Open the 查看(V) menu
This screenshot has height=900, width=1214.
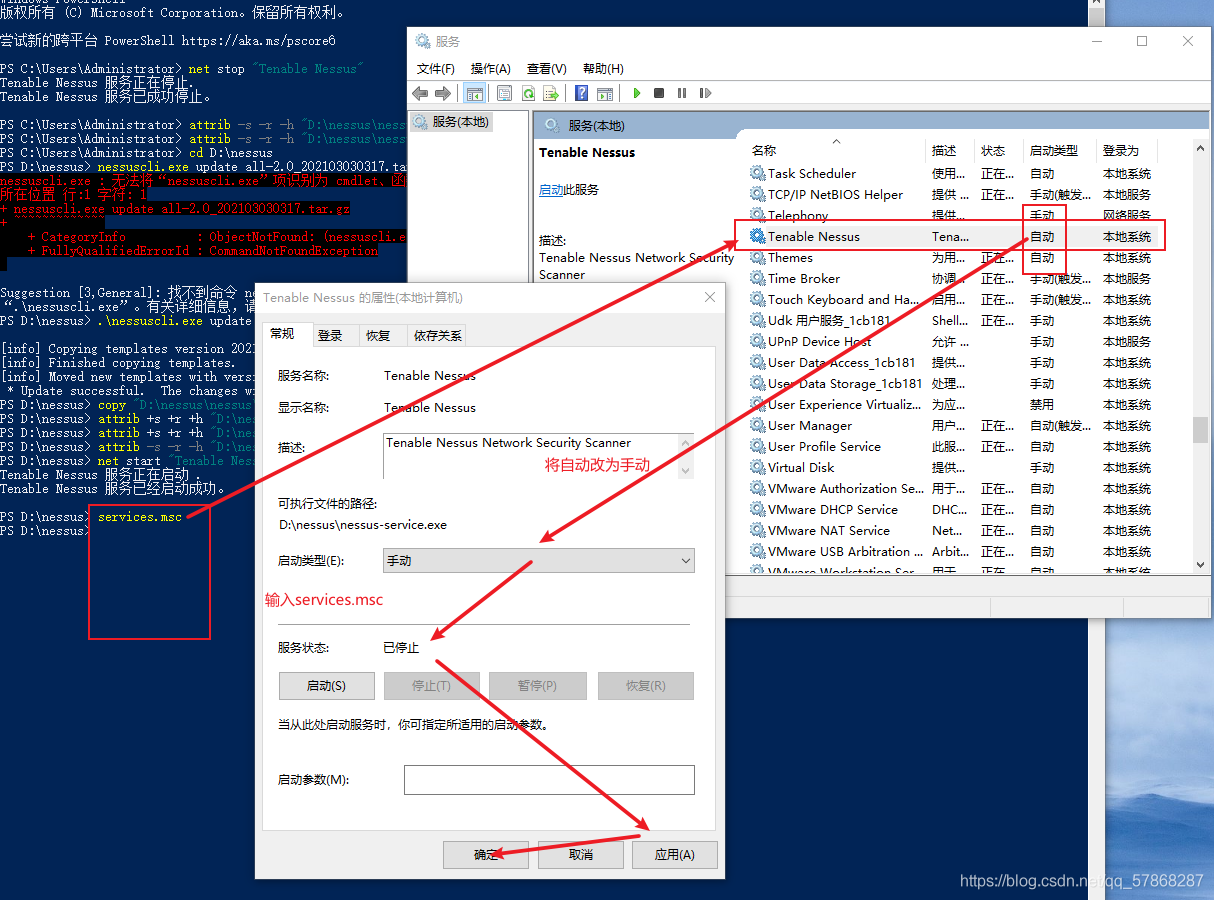[547, 69]
